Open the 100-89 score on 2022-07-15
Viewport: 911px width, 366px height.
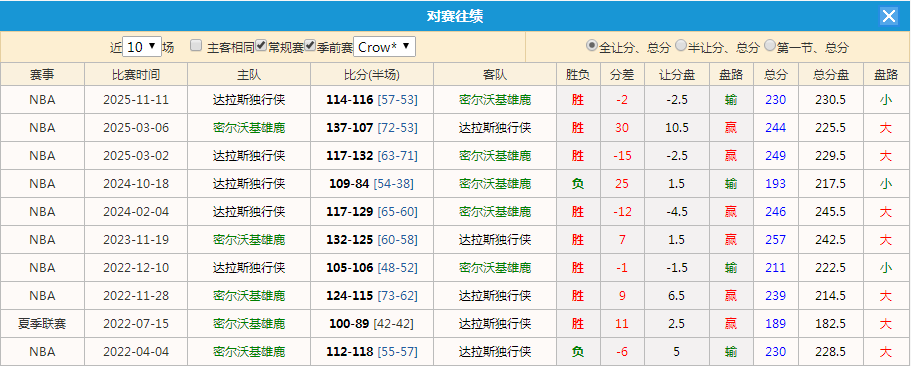[349, 323]
